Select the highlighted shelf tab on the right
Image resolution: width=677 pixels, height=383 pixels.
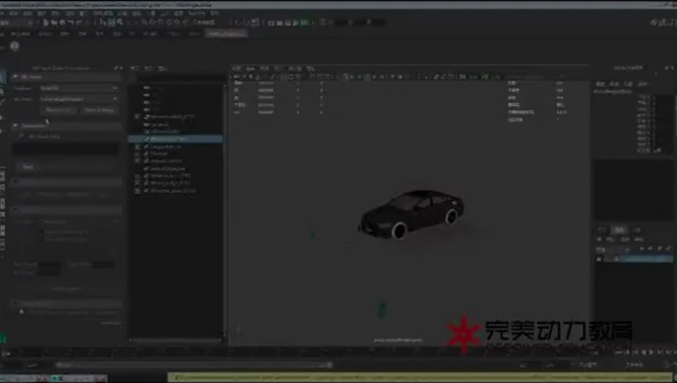click(x=226, y=34)
